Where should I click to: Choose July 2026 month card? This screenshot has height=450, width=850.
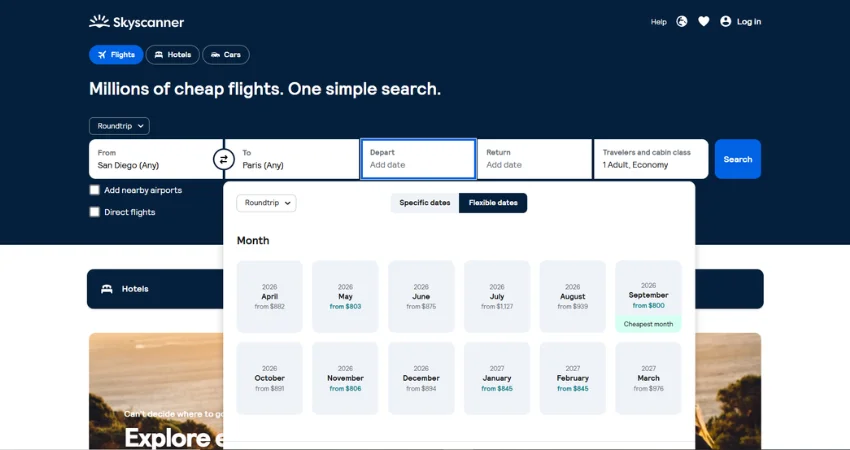[497, 297]
